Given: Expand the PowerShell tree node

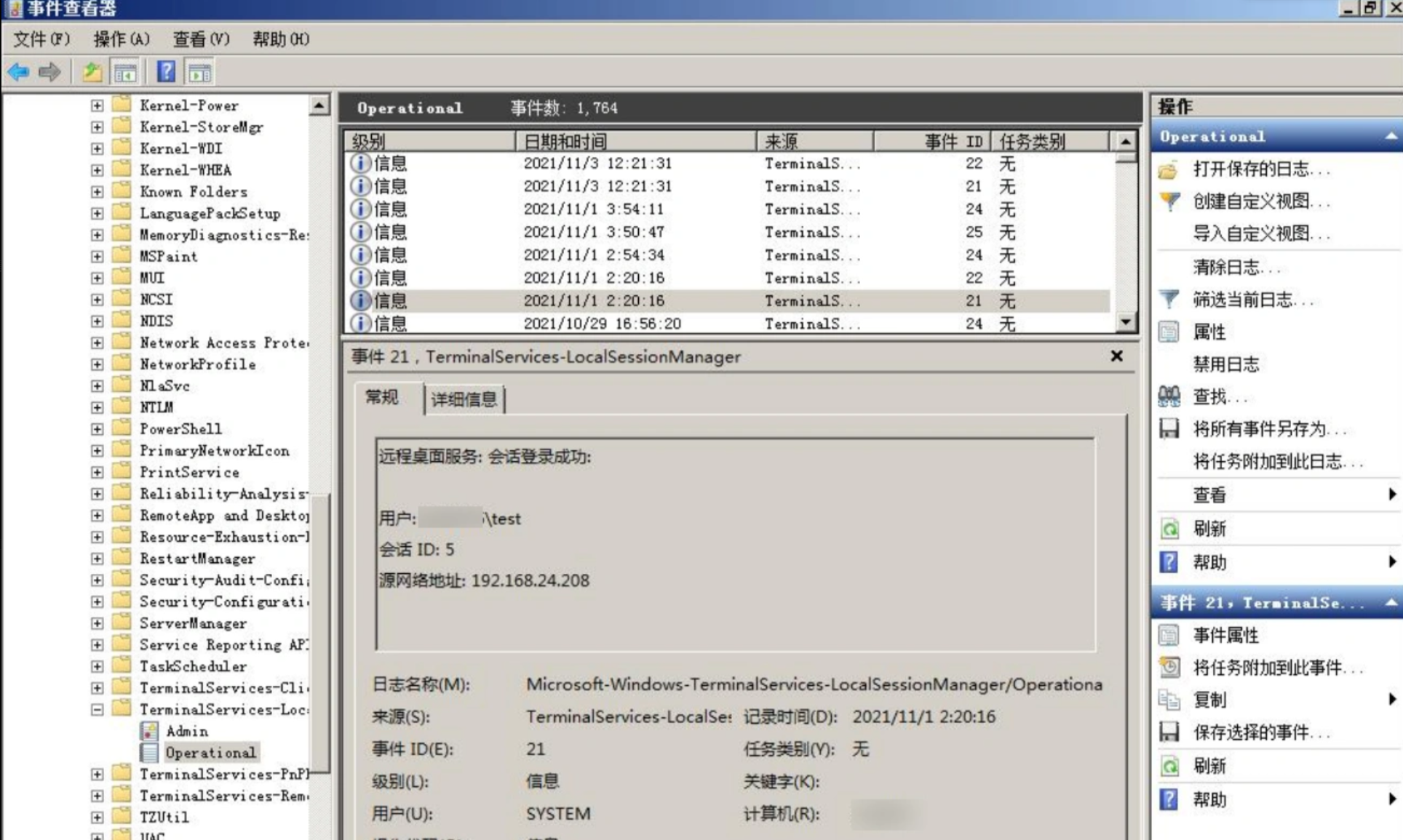Looking at the screenshot, I should click(x=97, y=429).
